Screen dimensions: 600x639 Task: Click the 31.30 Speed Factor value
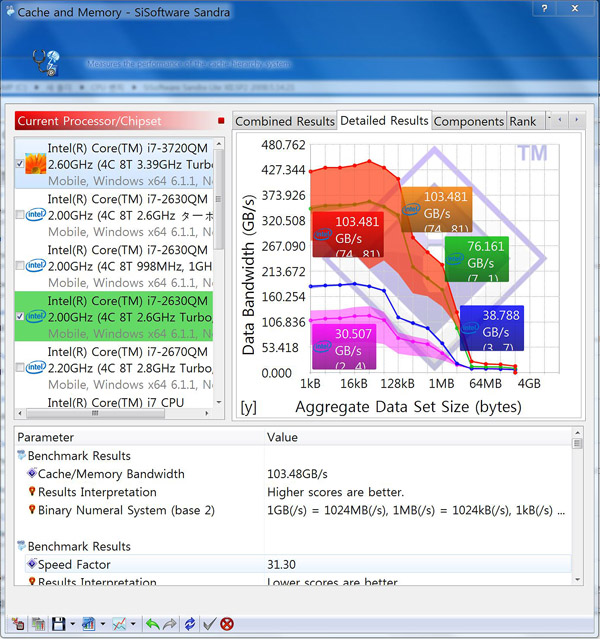281,564
